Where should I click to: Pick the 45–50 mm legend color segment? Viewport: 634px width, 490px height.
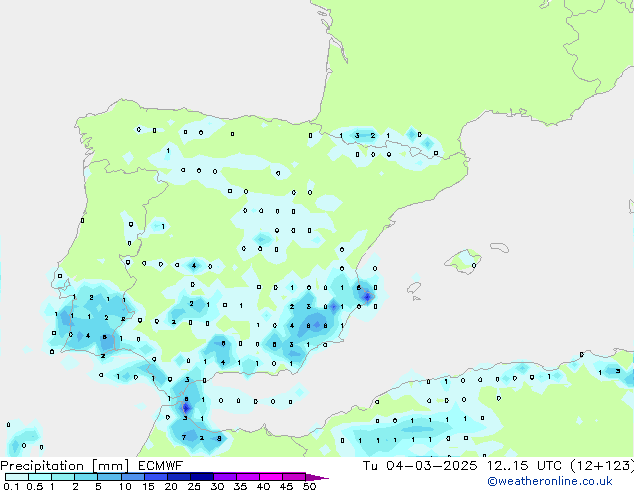(294, 477)
